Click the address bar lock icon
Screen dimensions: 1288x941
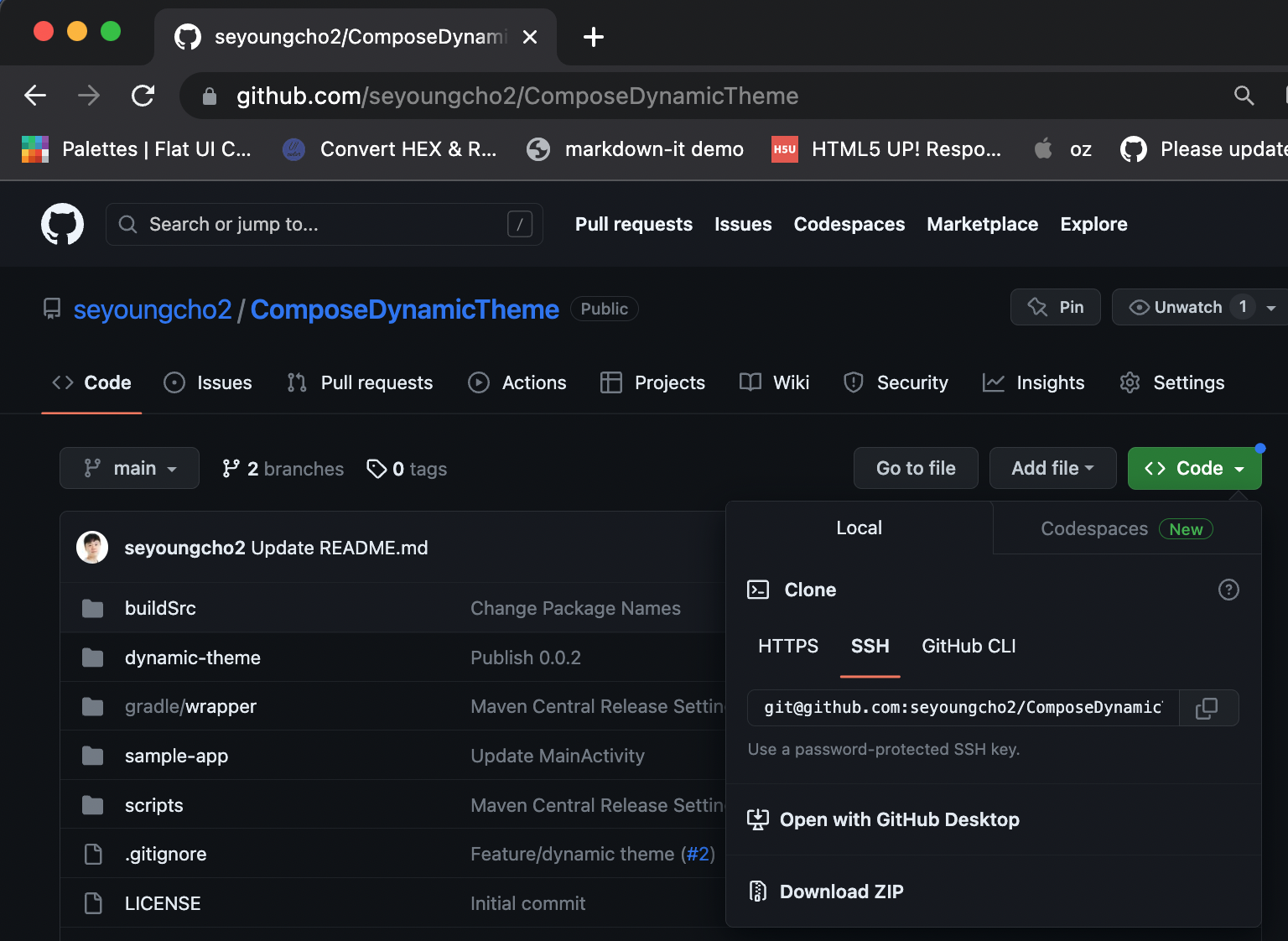[x=210, y=96]
